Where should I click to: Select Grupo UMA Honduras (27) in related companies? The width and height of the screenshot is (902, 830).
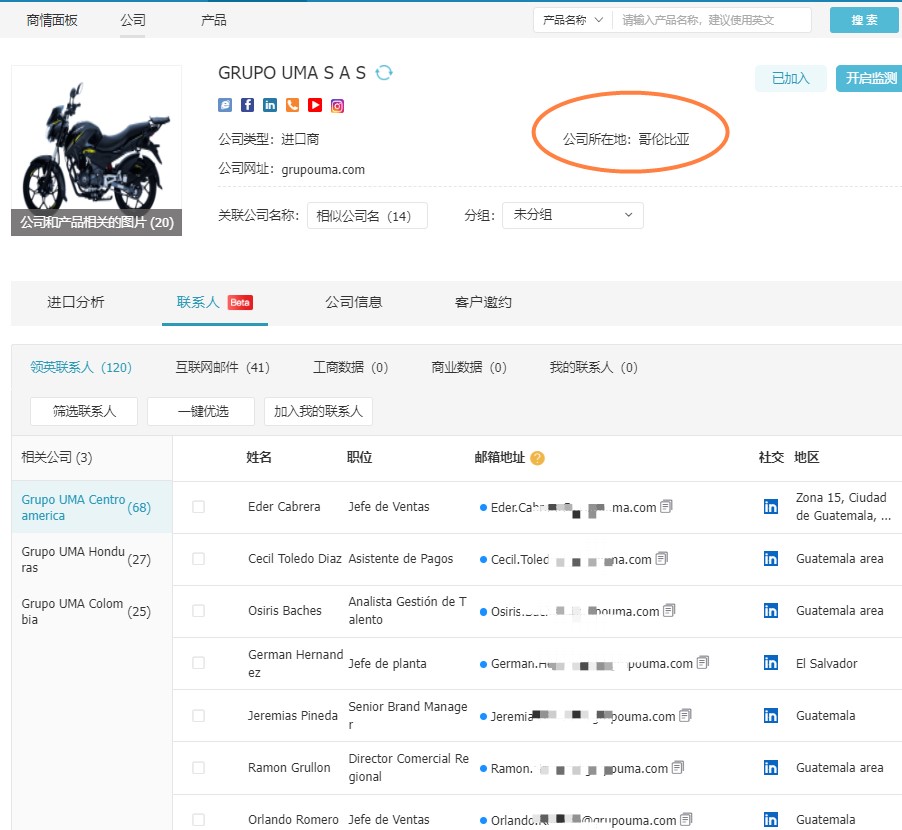(x=92, y=559)
